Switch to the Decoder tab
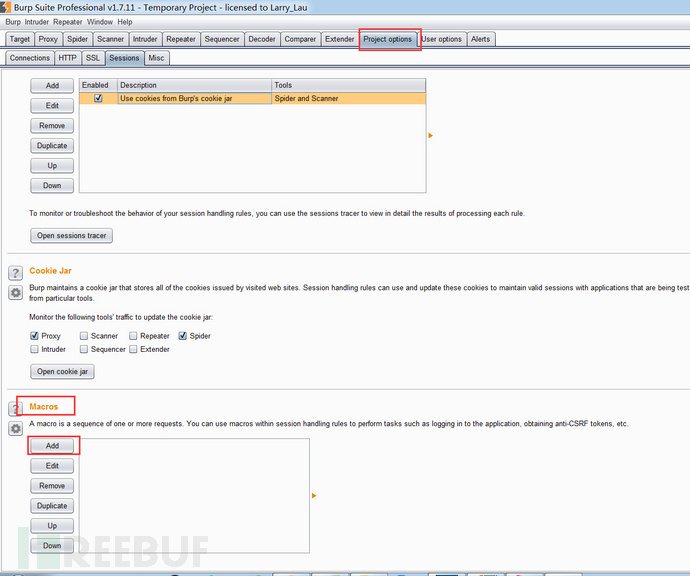 point(262,39)
